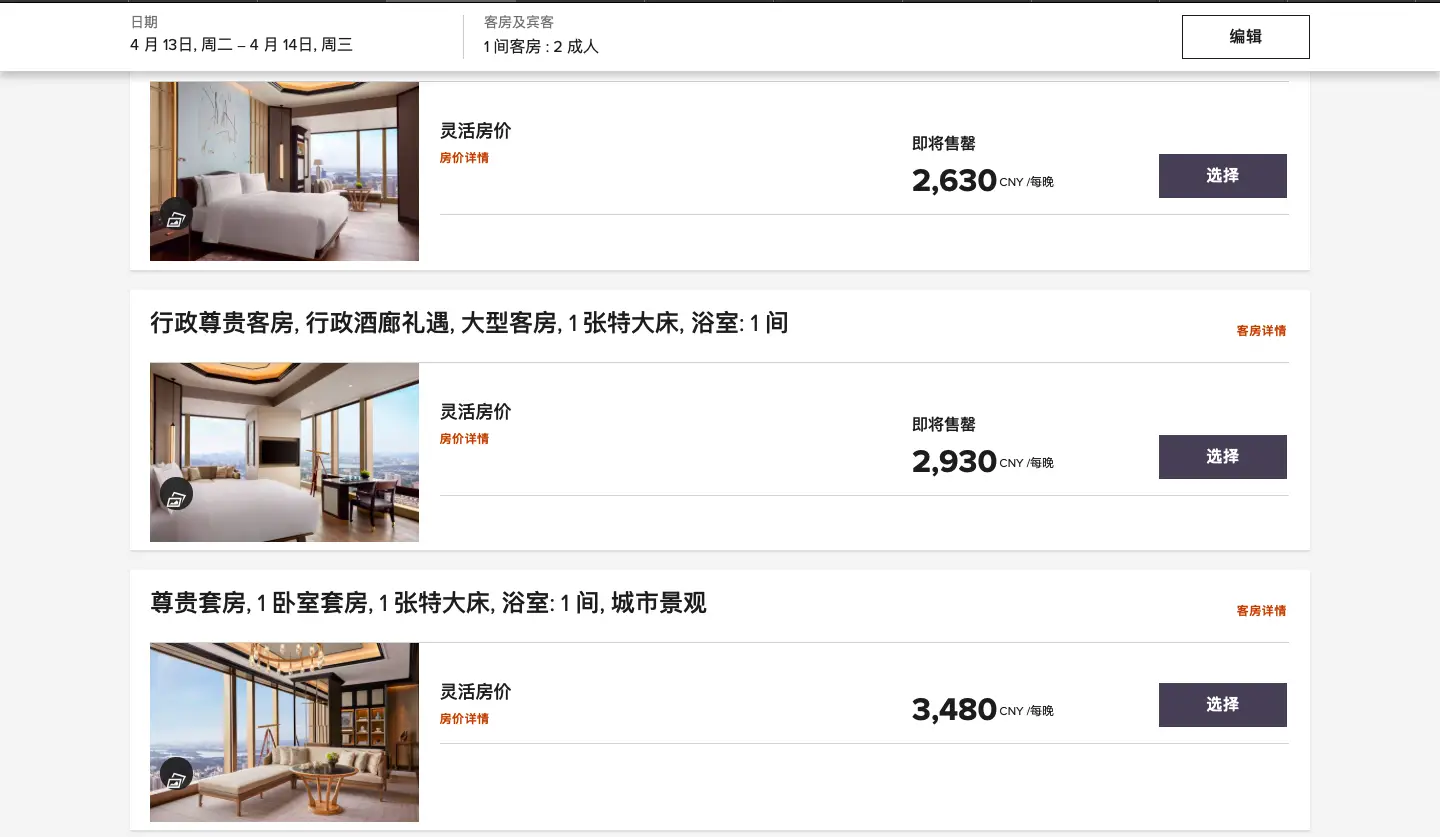View 客房详情 of the 尊贵套房
The width and height of the screenshot is (1440, 837).
tap(1260, 610)
